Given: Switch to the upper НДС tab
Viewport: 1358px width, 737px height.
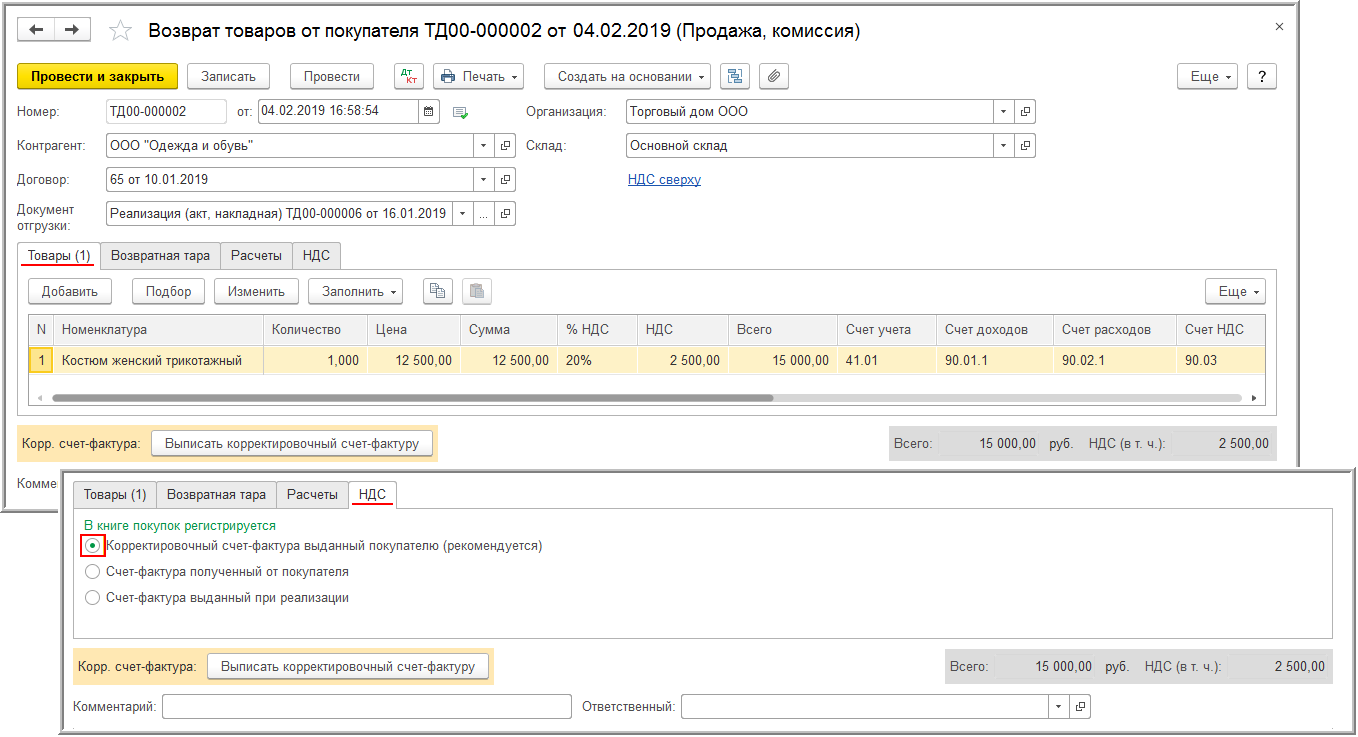Looking at the screenshot, I should [x=317, y=255].
